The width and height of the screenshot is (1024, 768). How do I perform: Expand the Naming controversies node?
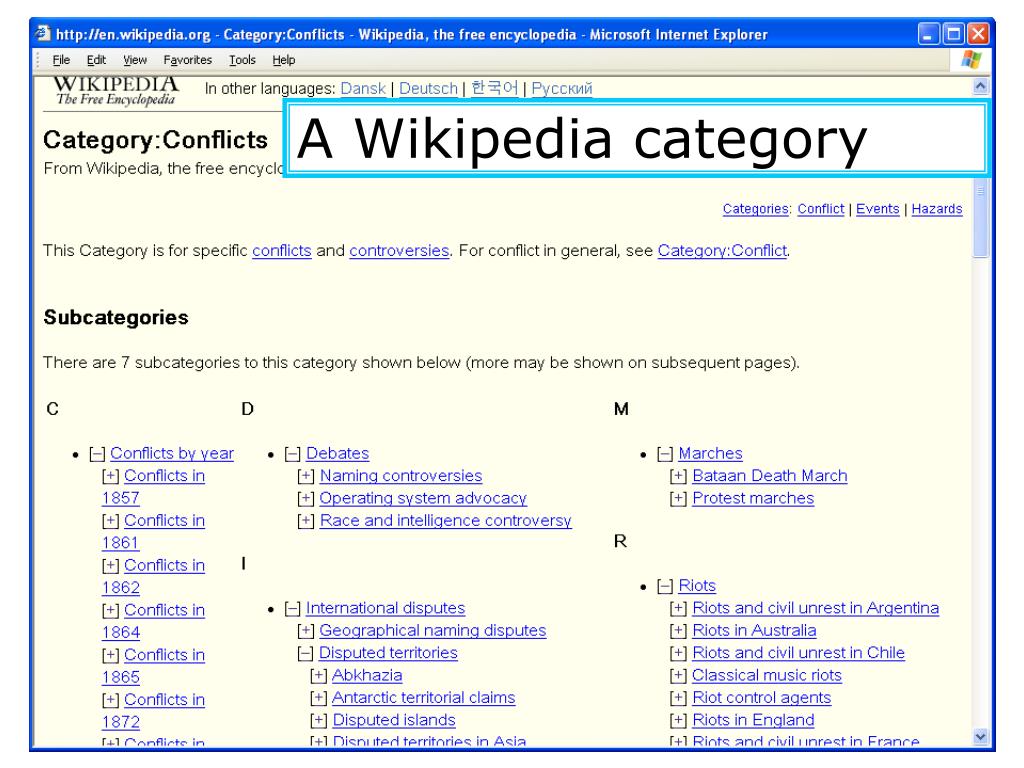pyautogui.click(x=306, y=476)
